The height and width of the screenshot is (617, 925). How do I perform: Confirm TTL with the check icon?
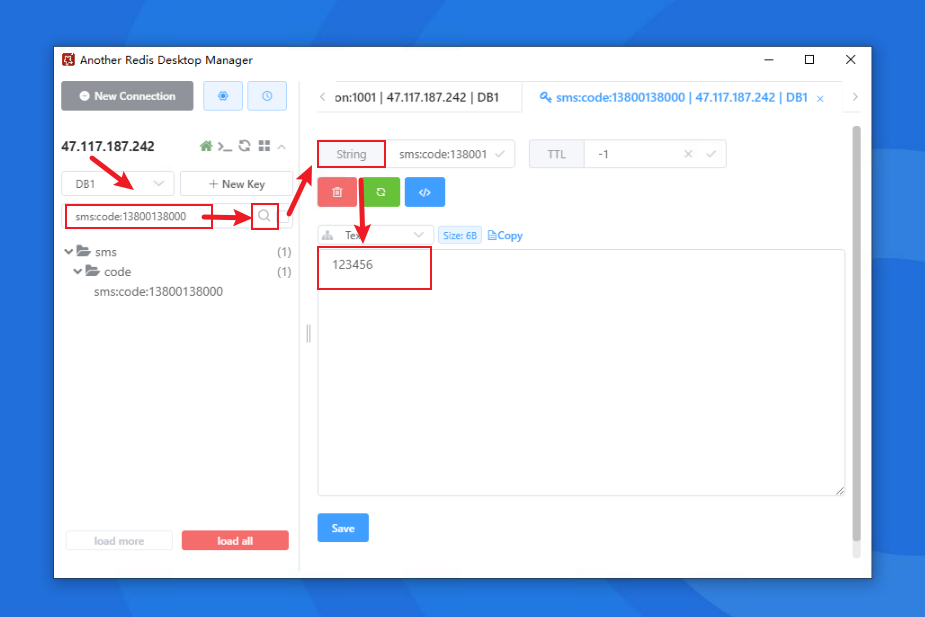[711, 154]
